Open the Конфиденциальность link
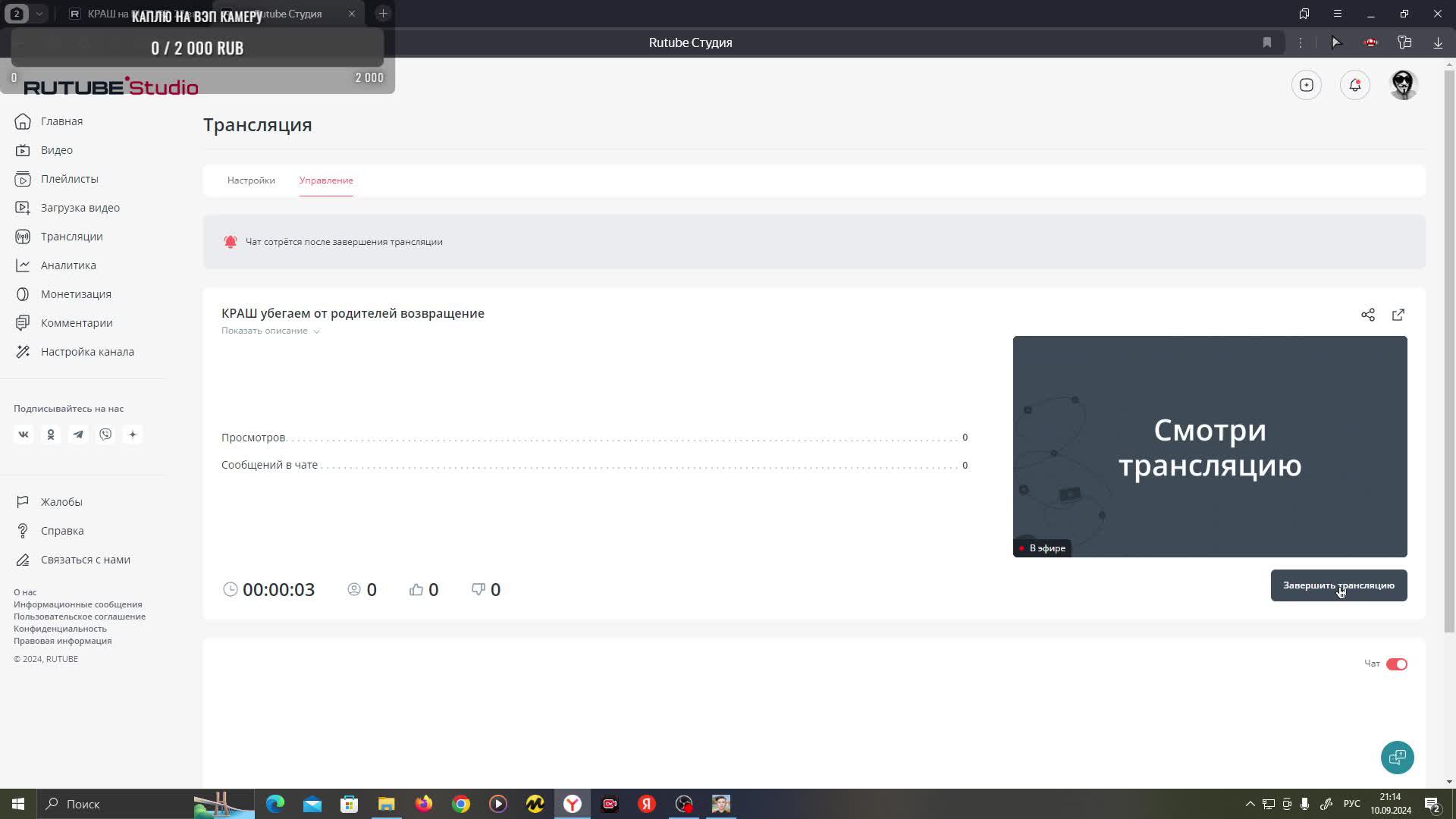 point(60,629)
